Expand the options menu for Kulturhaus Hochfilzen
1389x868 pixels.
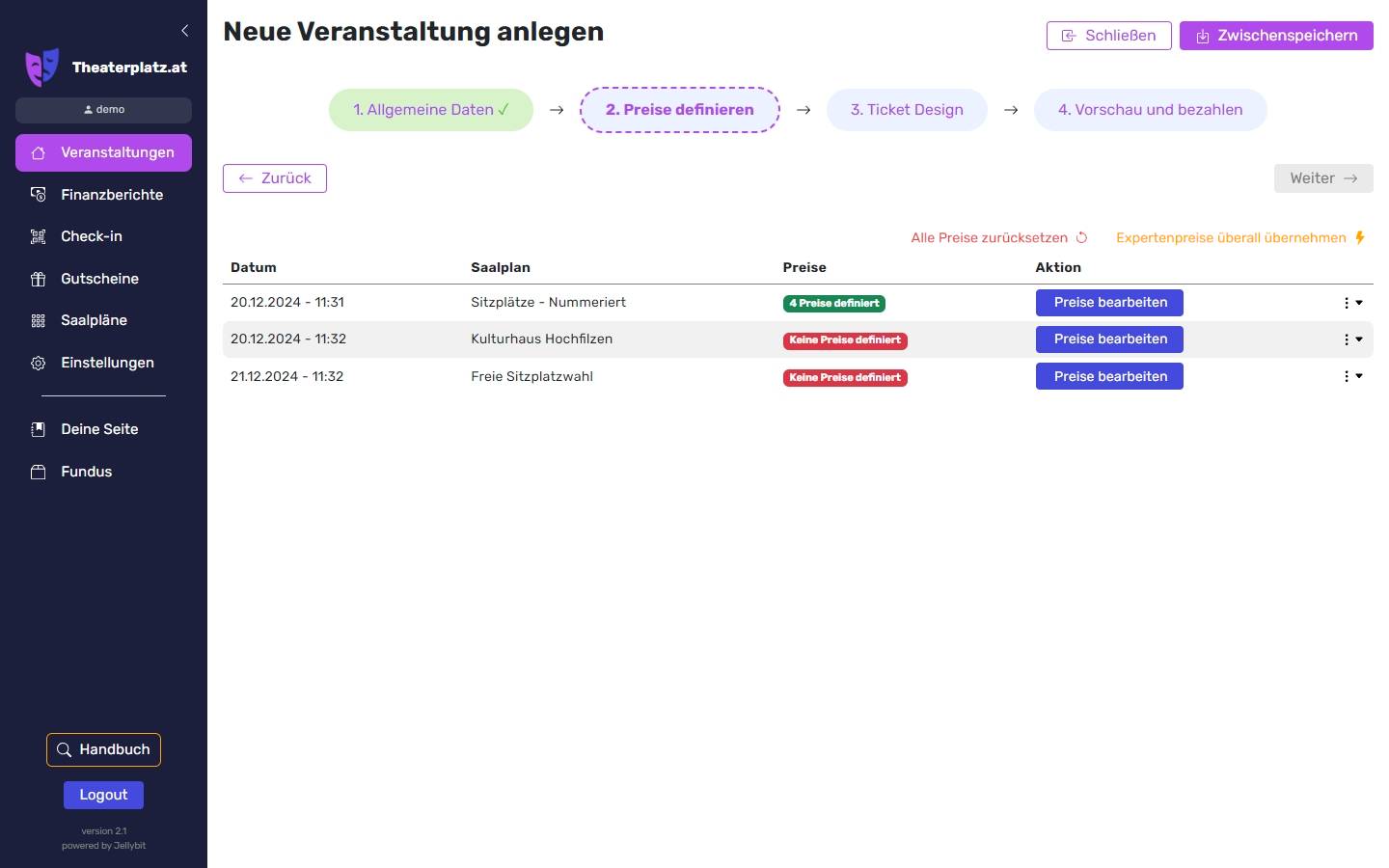[1351, 339]
